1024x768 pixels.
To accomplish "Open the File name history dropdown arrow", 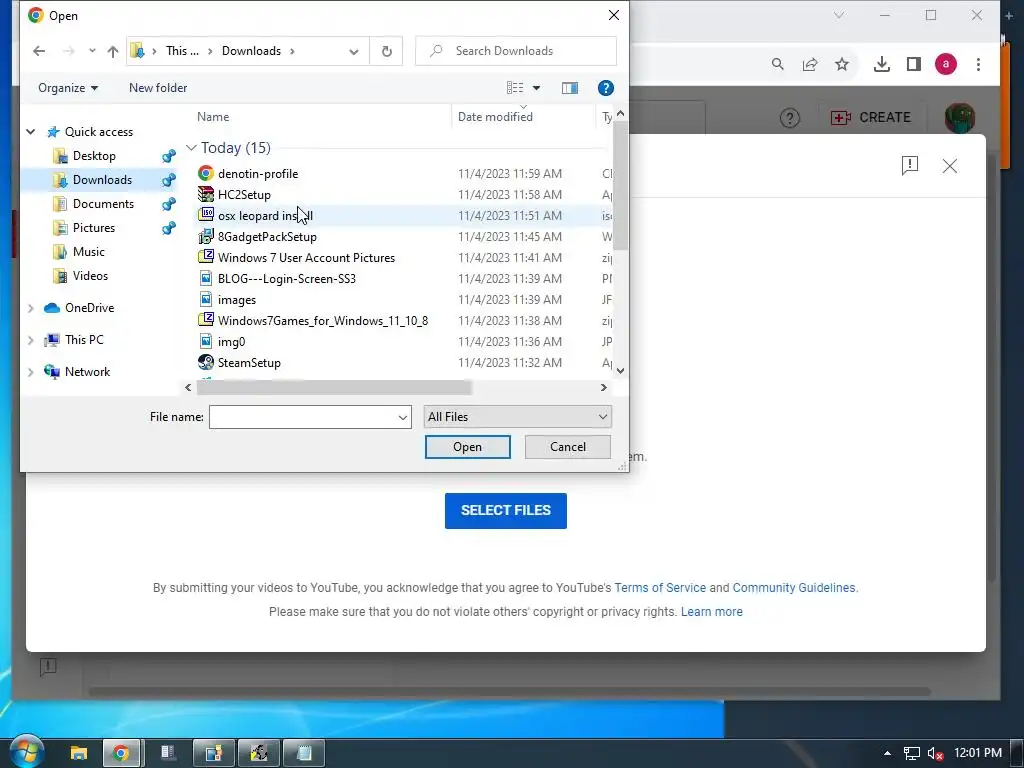I will pos(403,417).
